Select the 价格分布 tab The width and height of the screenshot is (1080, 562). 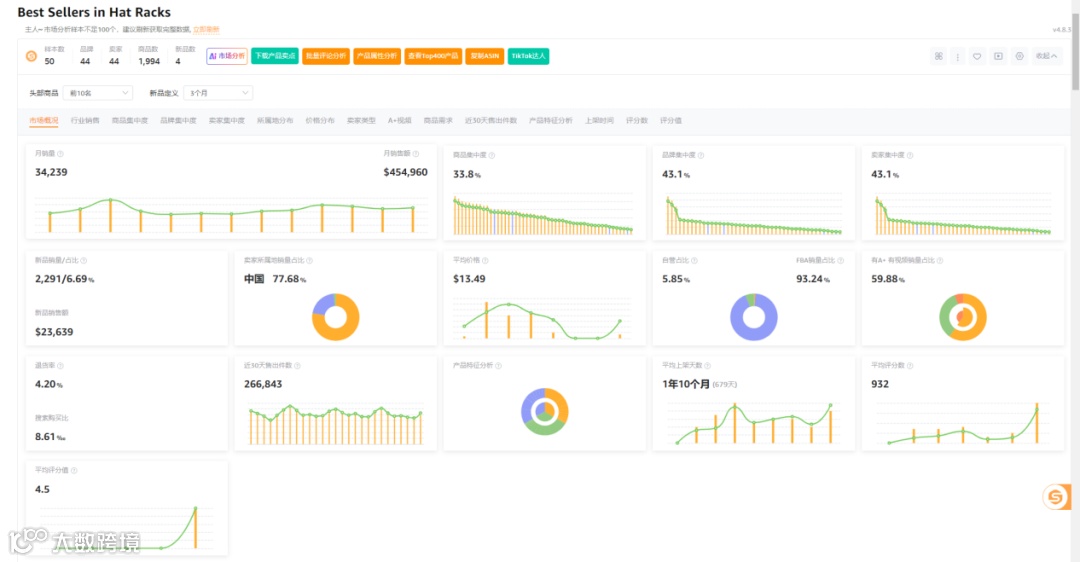(x=320, y=121)
